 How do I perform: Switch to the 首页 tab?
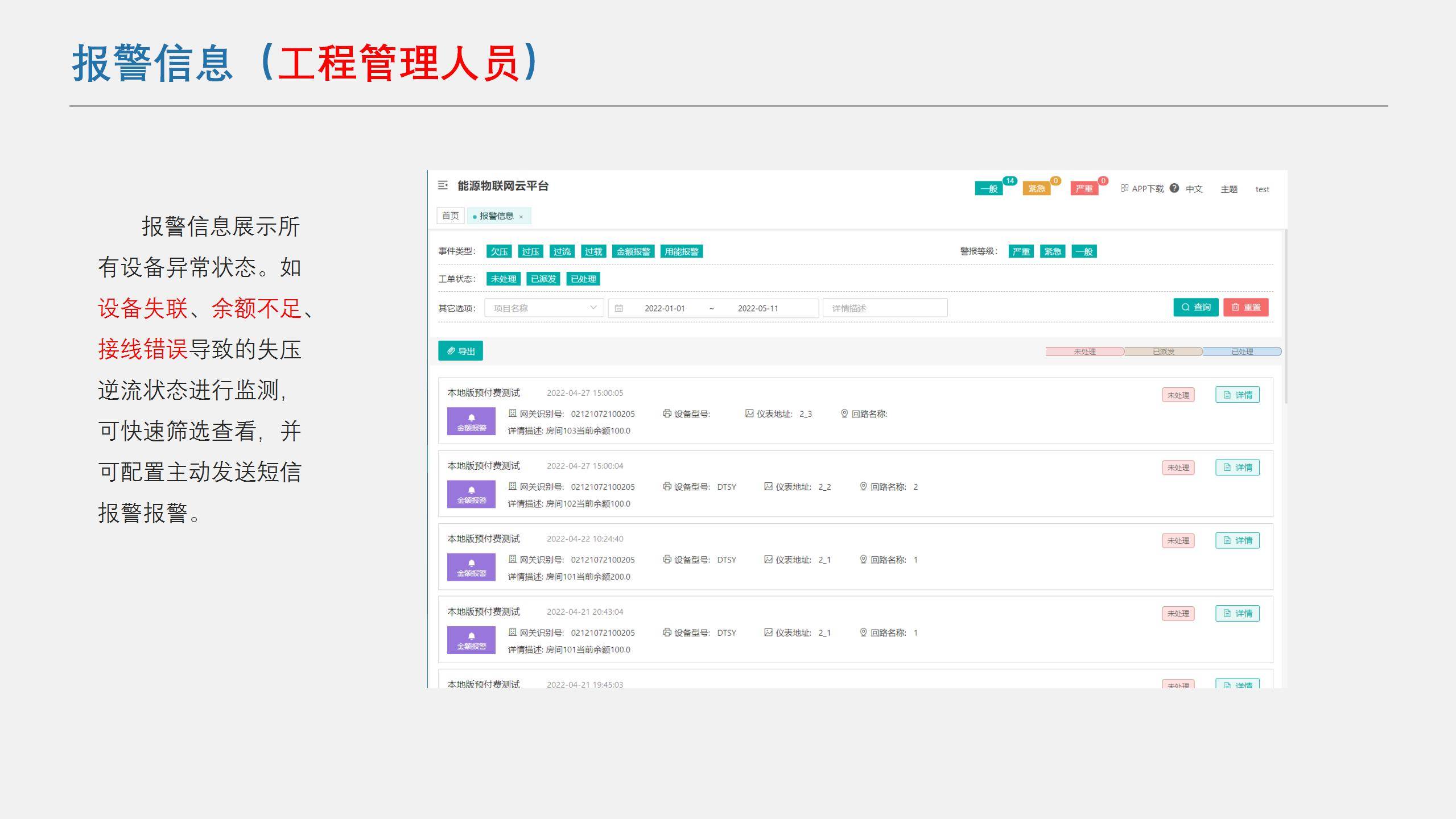(450, 216)
